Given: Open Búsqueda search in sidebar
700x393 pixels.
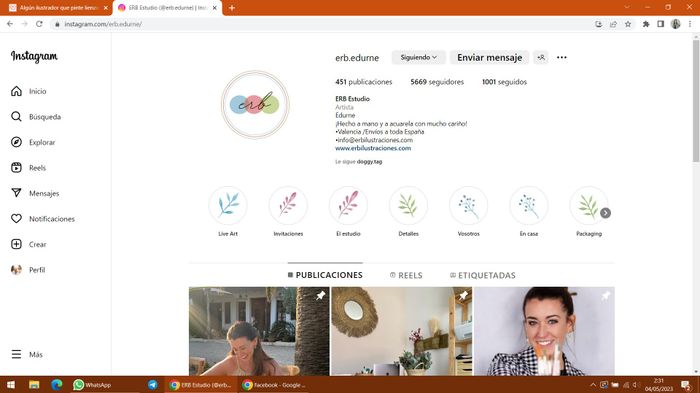Looking at the screenshot, I should pos(36,117).
